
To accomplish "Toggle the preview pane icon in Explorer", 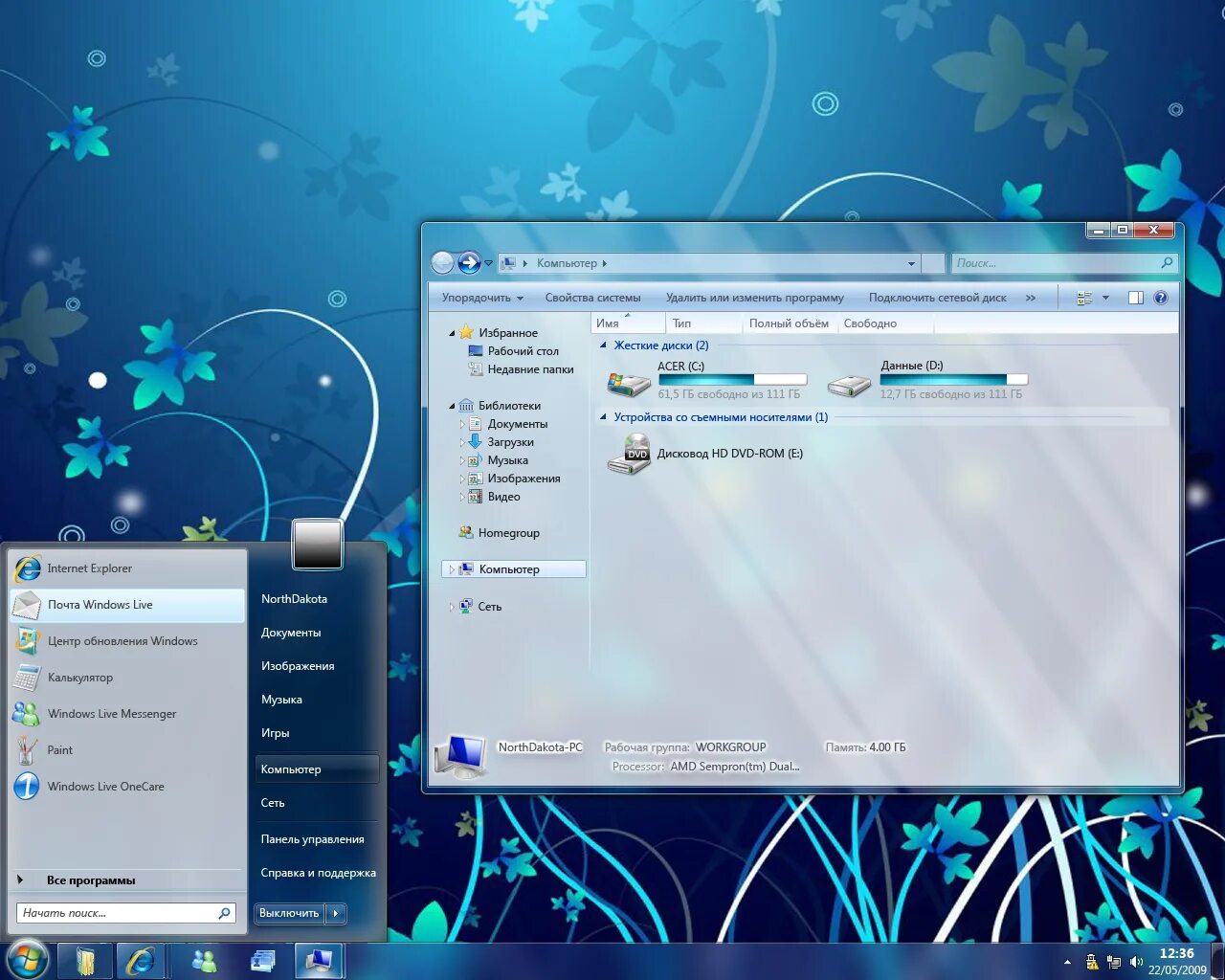I will point(1136,298).
